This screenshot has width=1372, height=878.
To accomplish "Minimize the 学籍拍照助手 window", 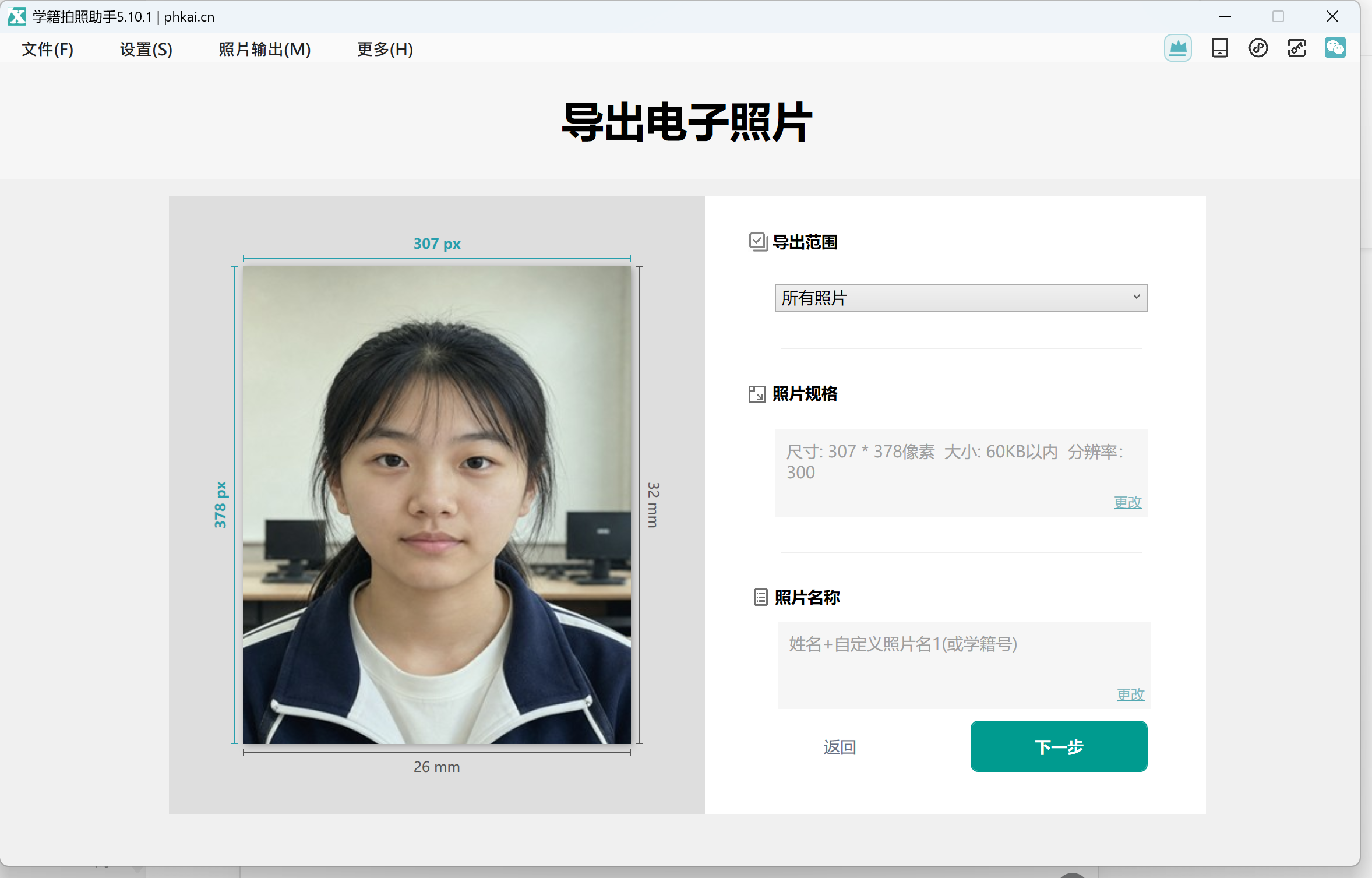I will (1225, 16).
